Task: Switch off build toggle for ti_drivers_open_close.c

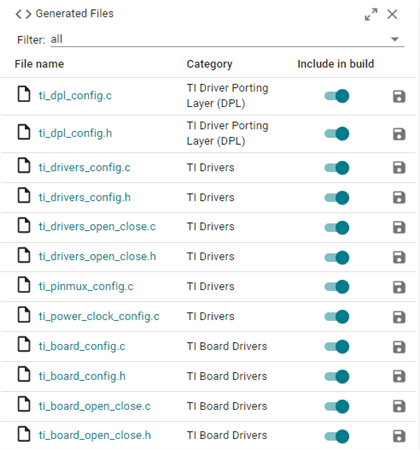Action: [337, 228]
